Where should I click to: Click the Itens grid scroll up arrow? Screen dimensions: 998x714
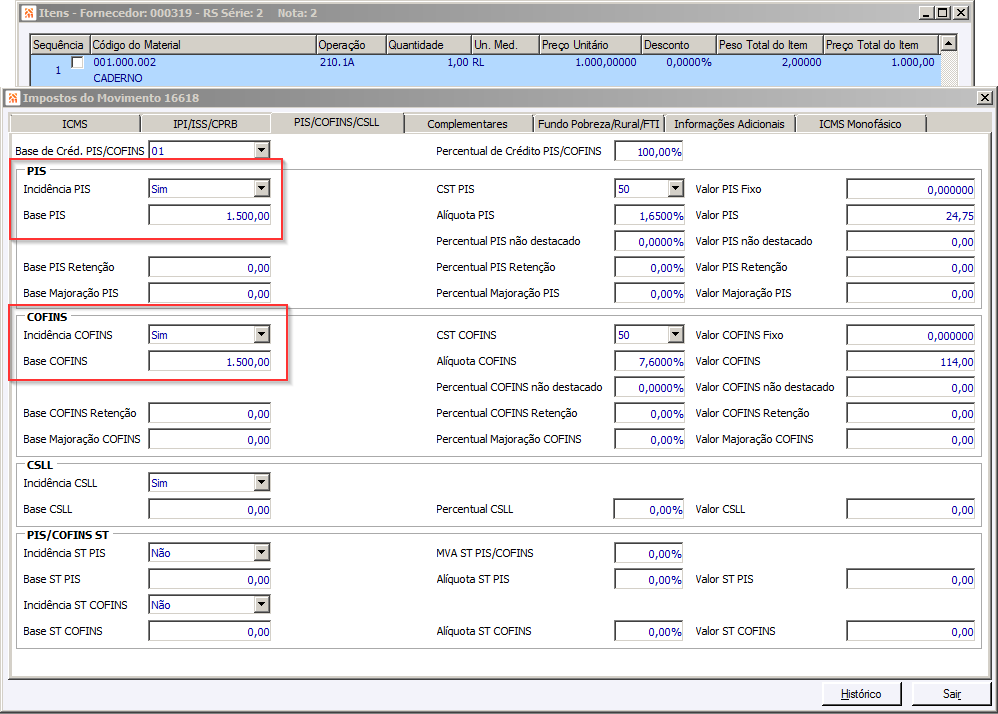coord(948,43)
